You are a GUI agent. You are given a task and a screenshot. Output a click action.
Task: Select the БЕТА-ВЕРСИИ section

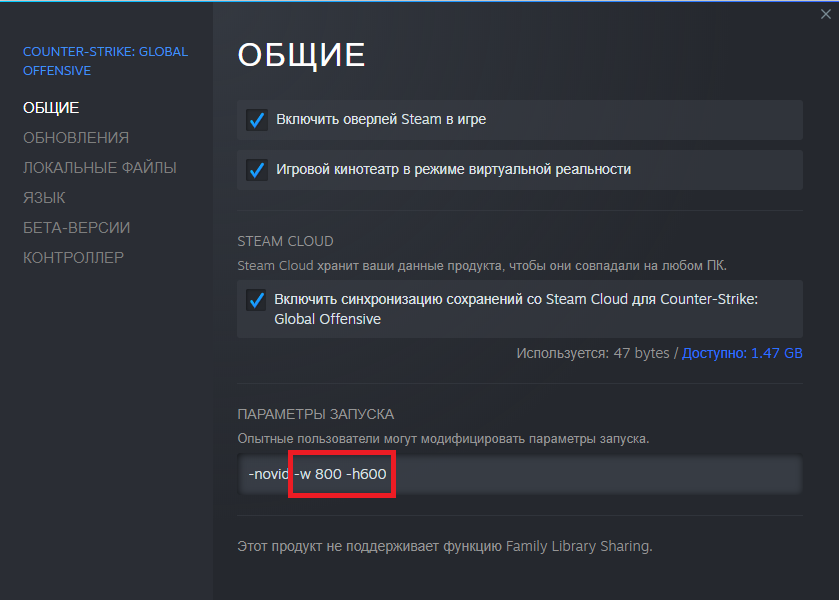pos(77,228)
